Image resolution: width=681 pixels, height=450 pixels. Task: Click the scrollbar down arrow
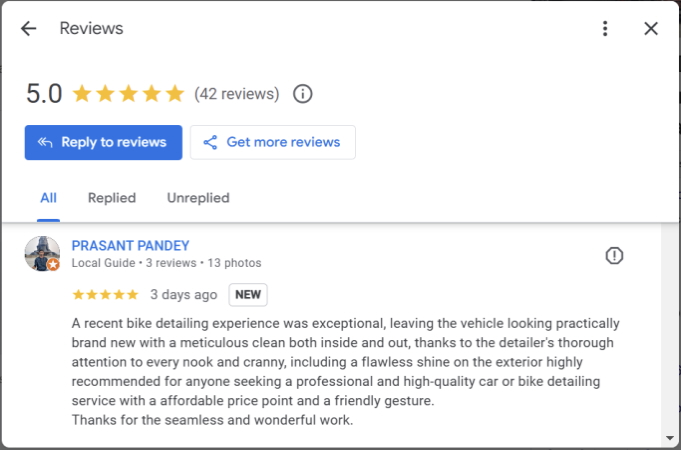click(669, 438)
